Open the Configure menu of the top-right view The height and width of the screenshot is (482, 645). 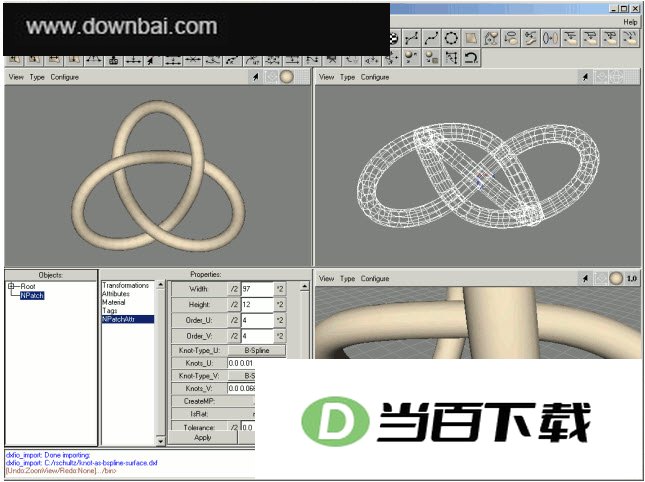click(x=375, y=77)
